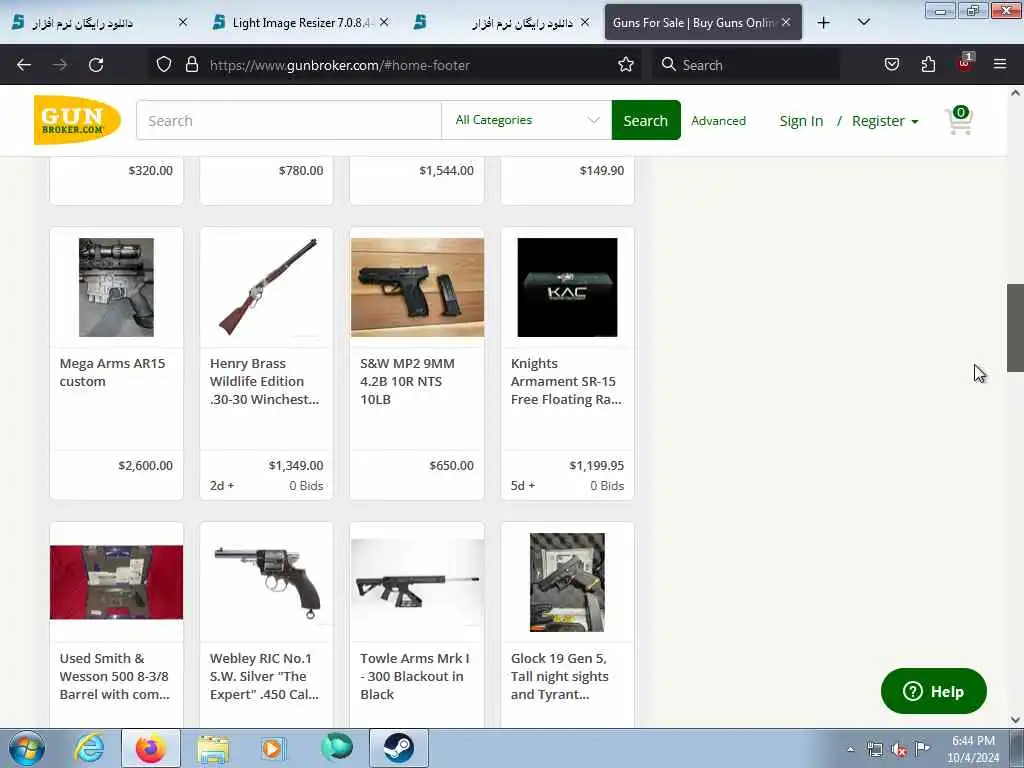Close the Light Image Resizer tab

tap(384, 22)
